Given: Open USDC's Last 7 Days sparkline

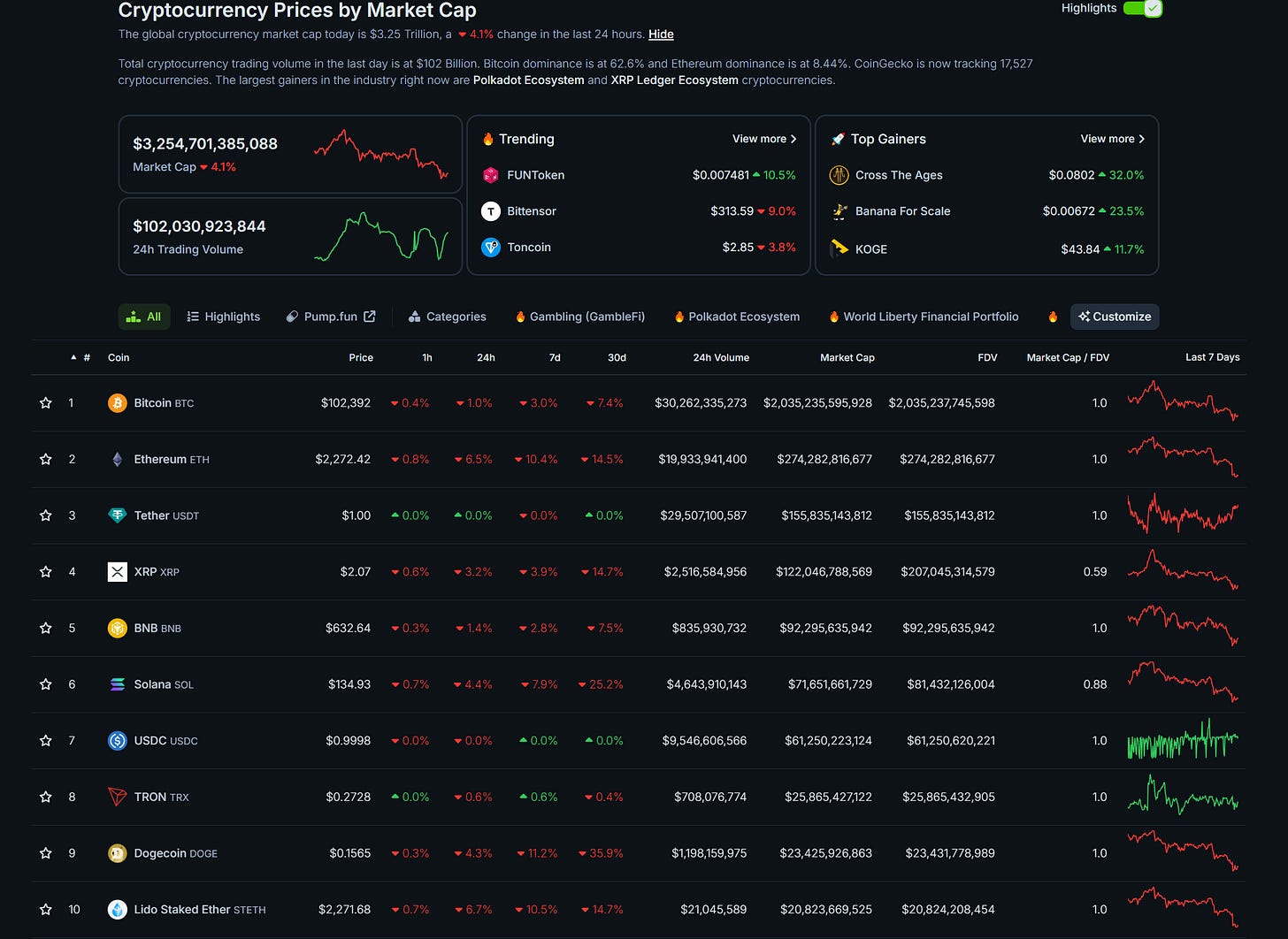Looking at the screenshot, I should (x=1183, y=740).
